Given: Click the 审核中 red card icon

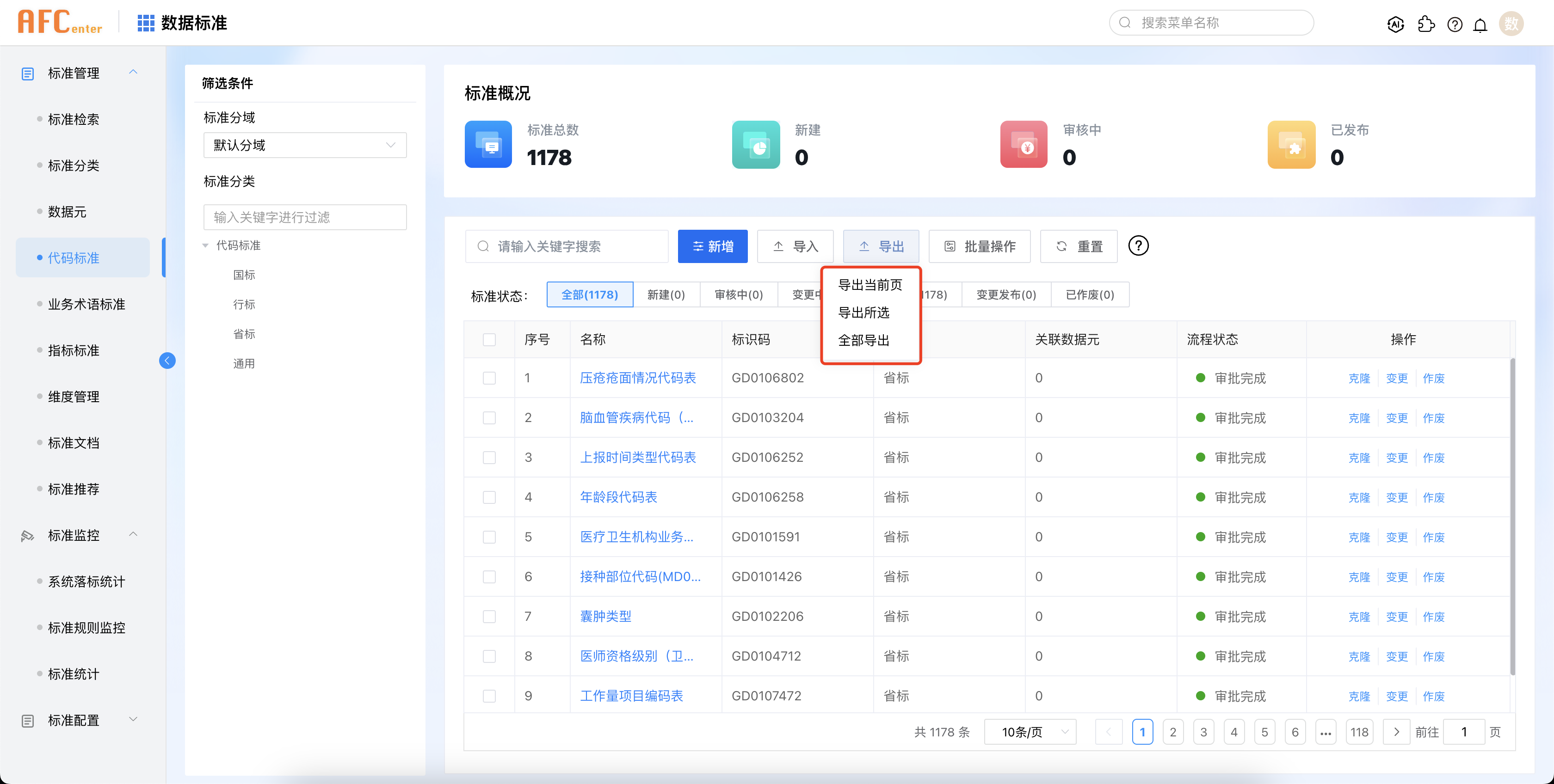Looking at the screenshot, I should pos(1024,144).
